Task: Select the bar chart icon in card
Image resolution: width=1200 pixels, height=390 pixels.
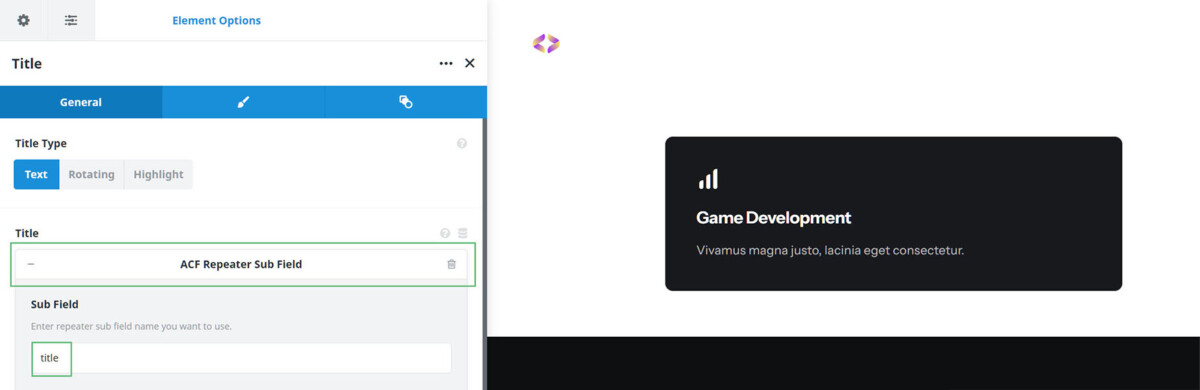Action: tap(708, 179)
